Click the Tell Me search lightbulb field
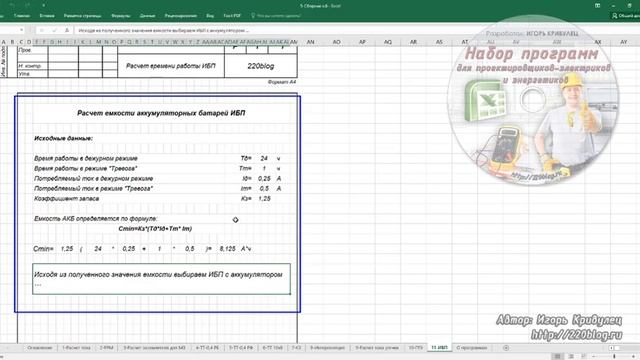This screenshot has height=360, width=640. click(x=276, y=16)
